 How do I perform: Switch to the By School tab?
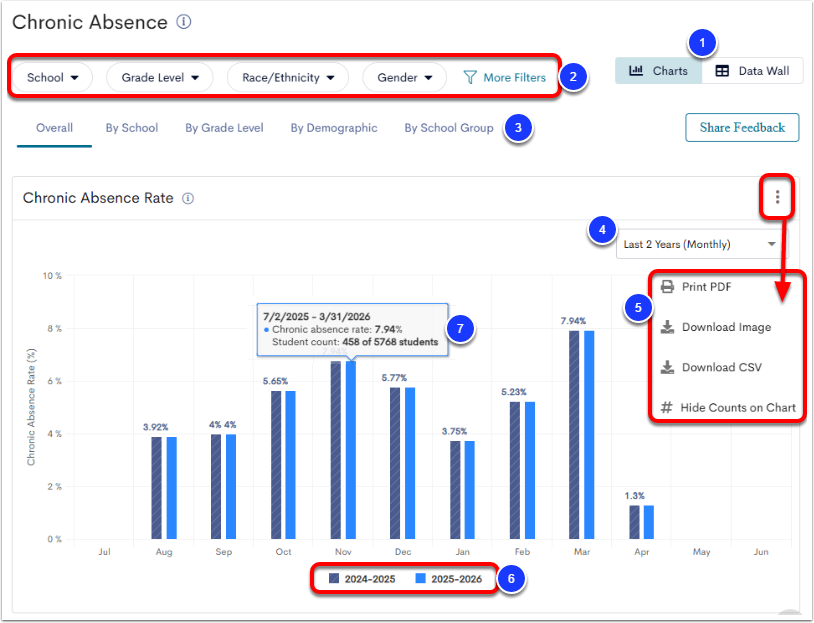click(x=131, y=128)
